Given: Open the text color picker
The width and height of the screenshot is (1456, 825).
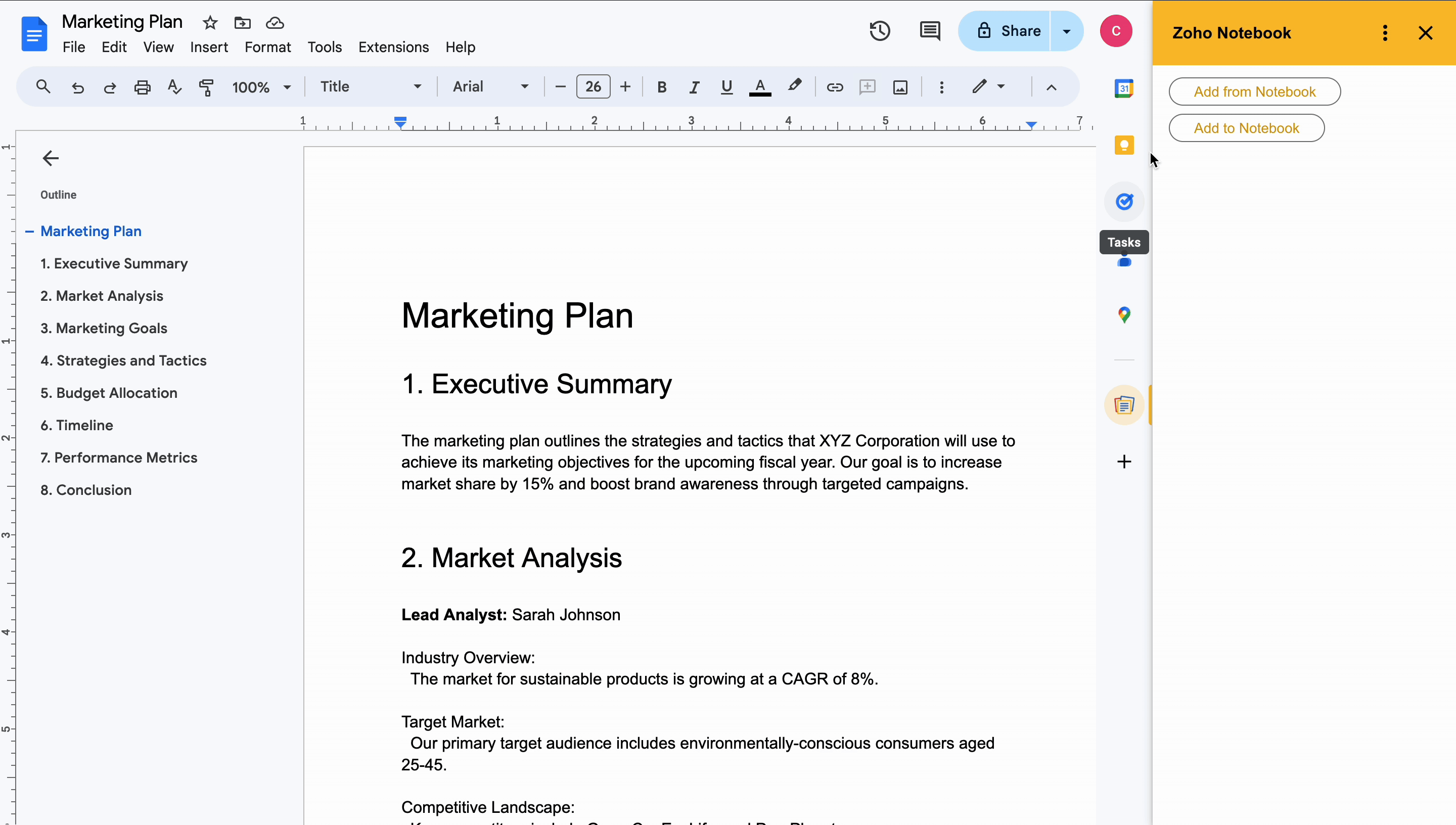Looking at the screenshot, I should click(760, 87).
